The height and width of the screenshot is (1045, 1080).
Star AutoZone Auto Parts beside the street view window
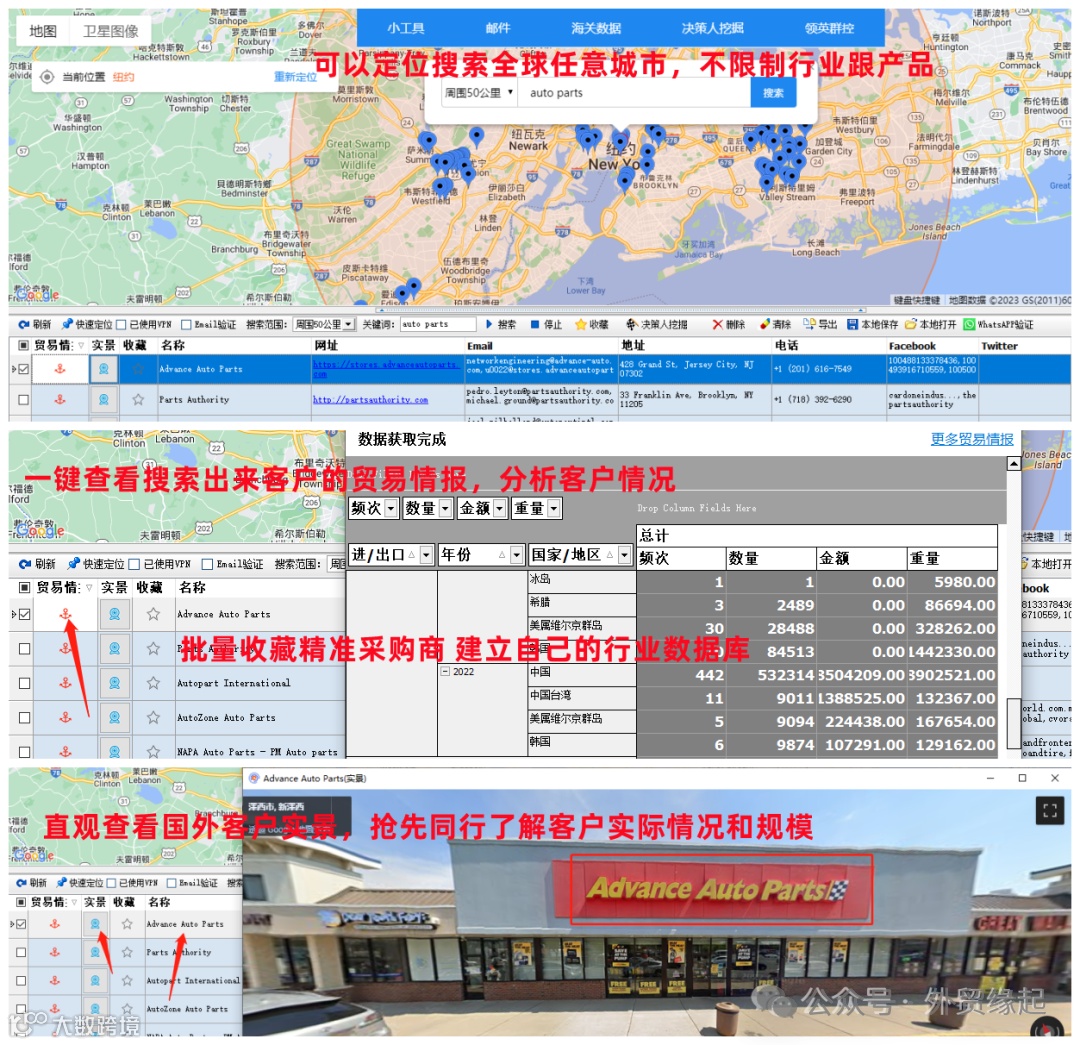pyautogui.click(x=127, y=1008)
